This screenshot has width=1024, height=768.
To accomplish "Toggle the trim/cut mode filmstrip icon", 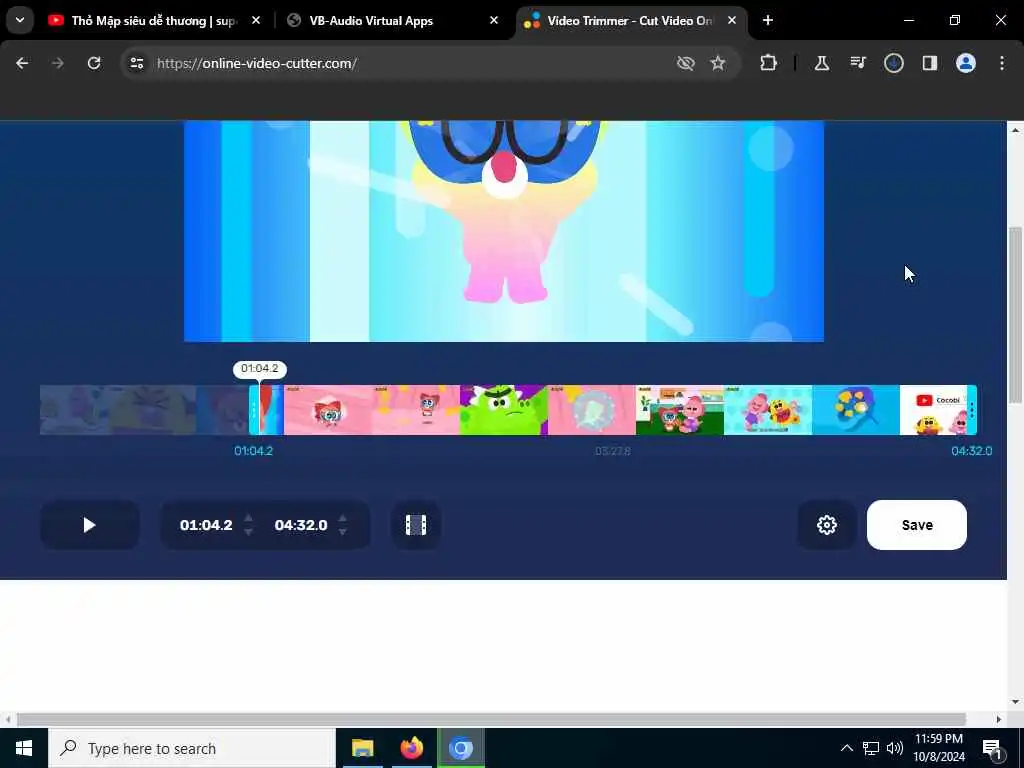I will [416, 525].
